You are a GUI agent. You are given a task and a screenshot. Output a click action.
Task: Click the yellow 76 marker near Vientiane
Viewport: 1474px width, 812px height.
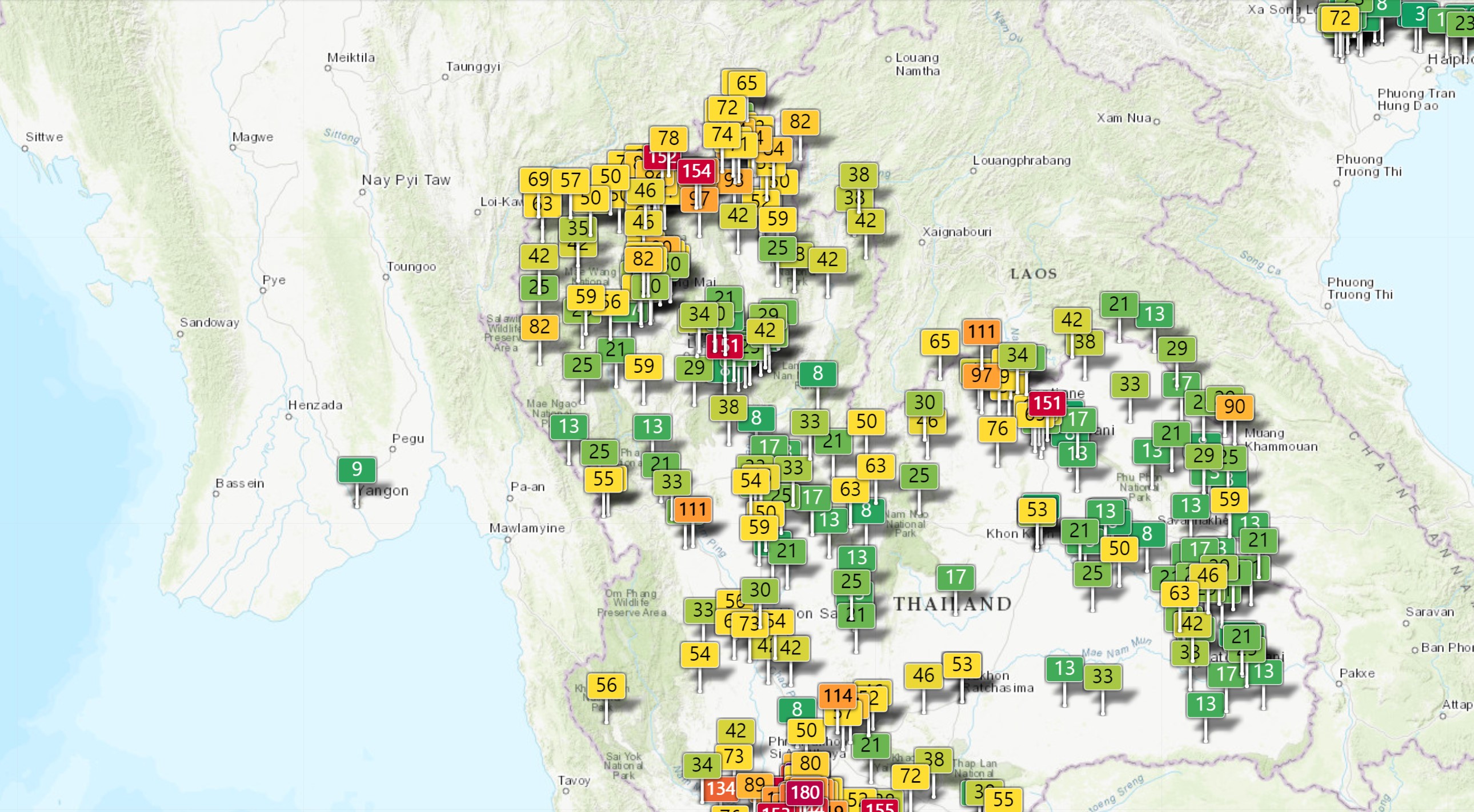tap(997, 428)
